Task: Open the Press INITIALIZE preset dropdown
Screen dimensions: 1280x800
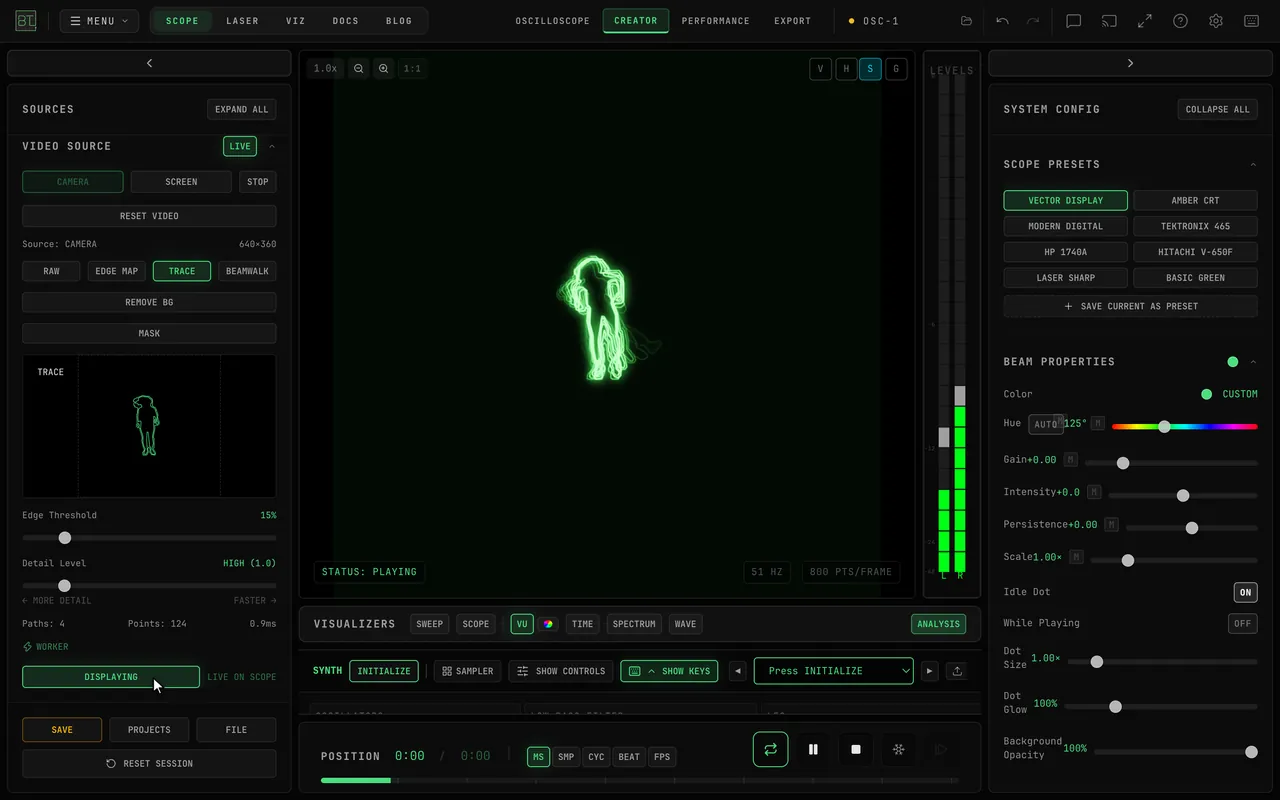Action: click(x=833, y=671)
